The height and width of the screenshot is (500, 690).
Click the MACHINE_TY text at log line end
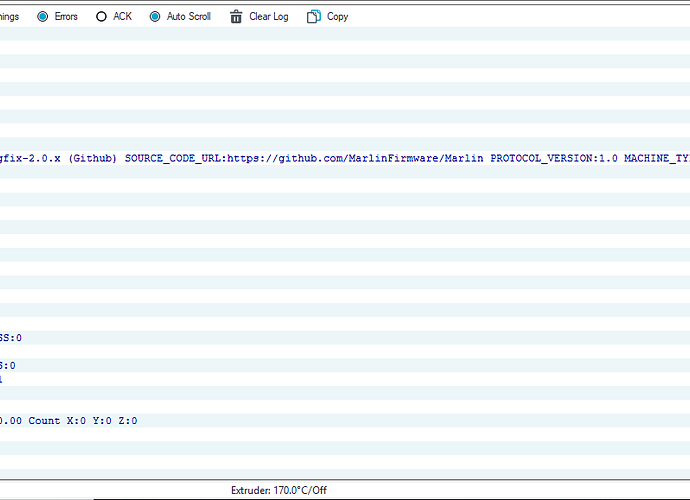tap(656, 158)
